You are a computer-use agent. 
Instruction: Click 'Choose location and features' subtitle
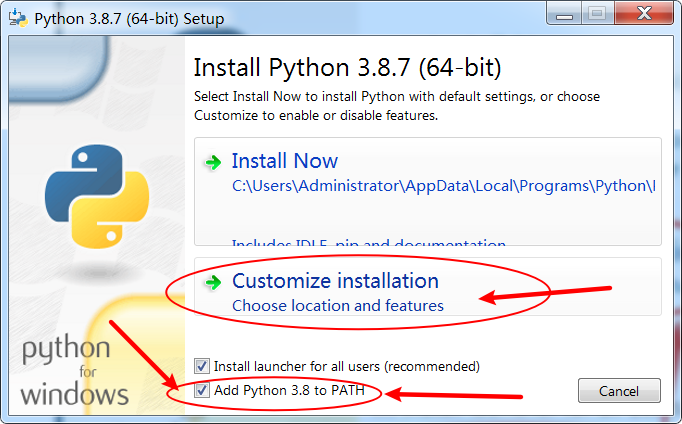338,306
